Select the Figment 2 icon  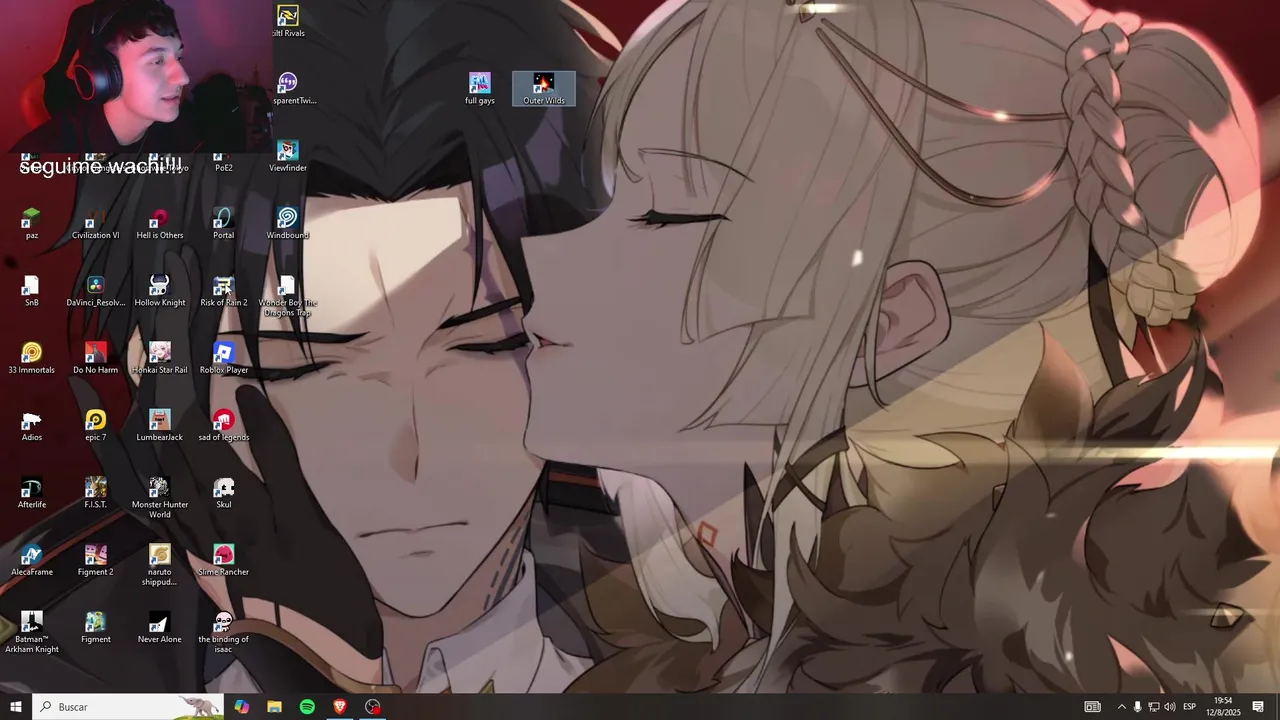(96, 561)
